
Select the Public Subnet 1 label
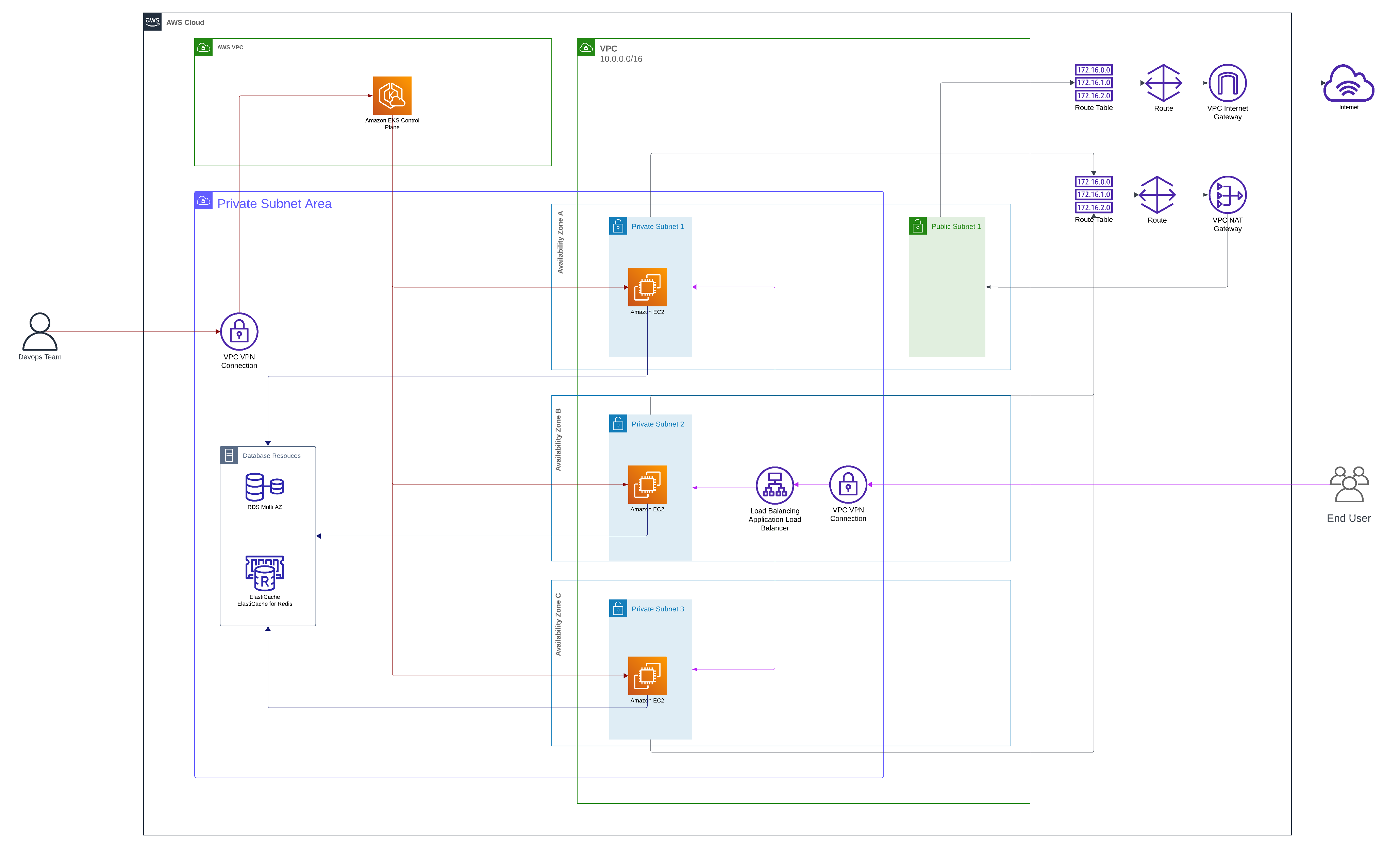point(956,226)
